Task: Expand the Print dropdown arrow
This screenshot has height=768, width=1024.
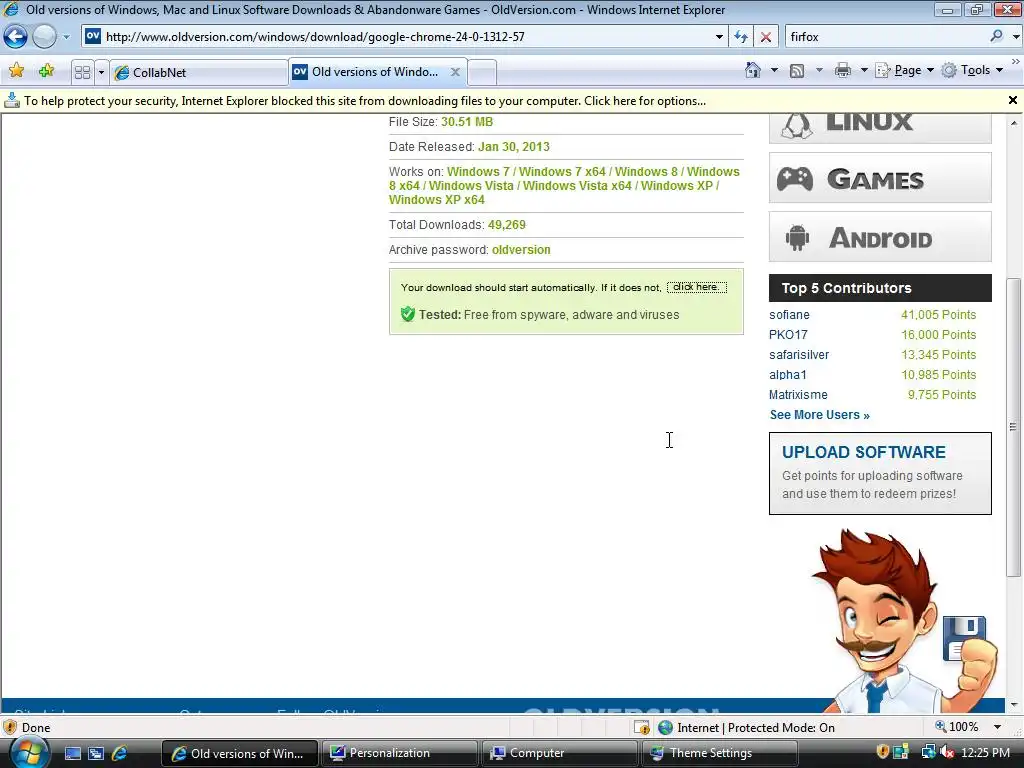Action: click(864, 71)
